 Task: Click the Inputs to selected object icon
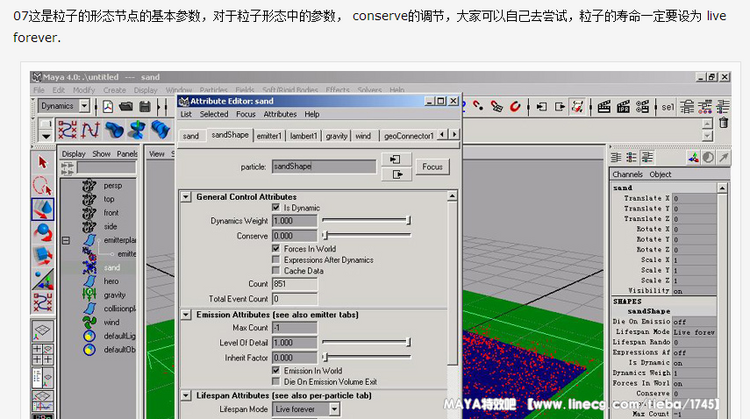coord(541,107)
